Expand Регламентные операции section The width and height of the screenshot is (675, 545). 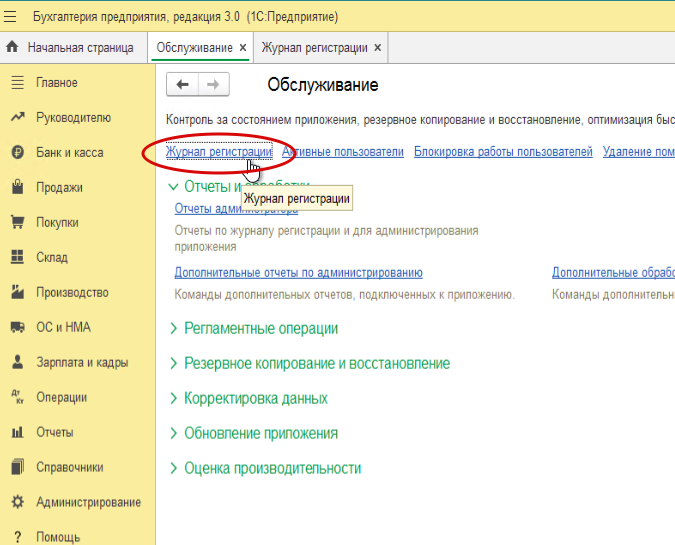(260, 328)
